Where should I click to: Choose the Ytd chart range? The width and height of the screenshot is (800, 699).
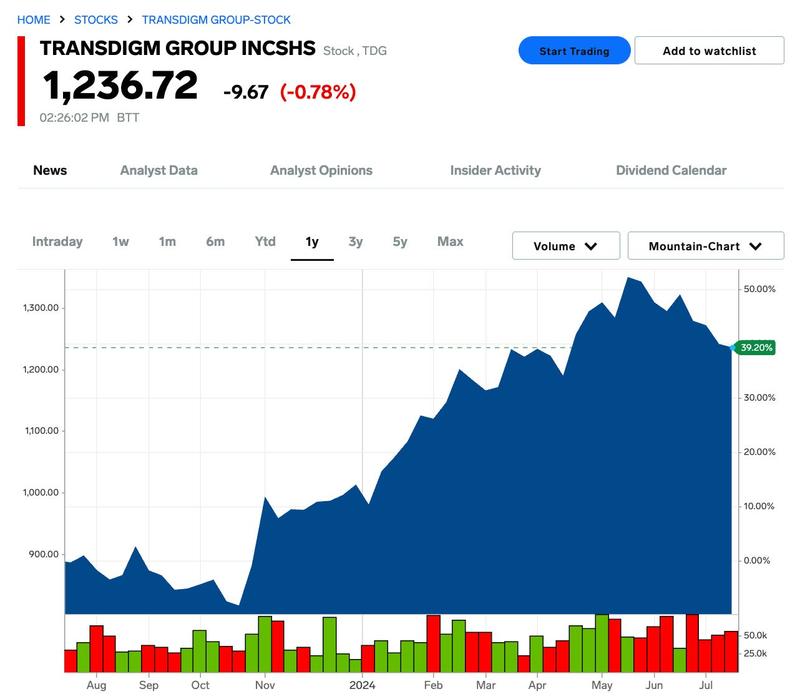tap(265, 241)
